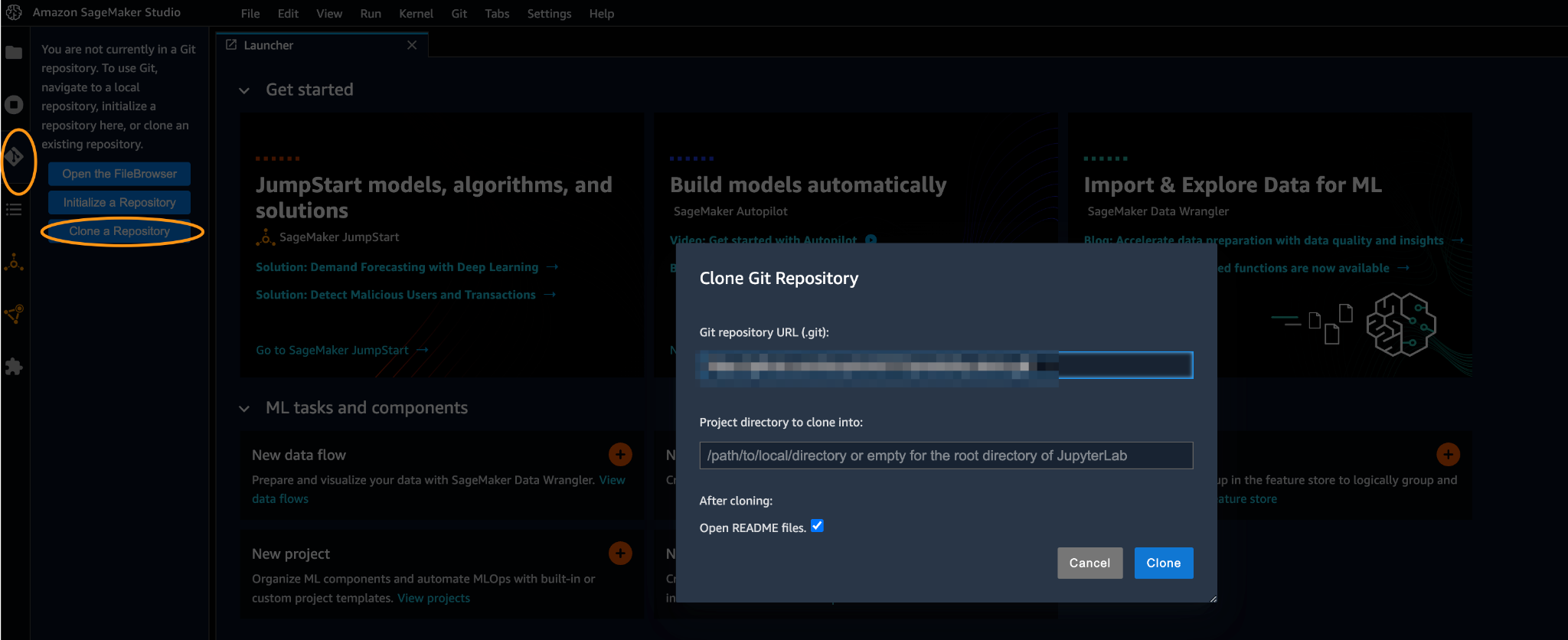This screenshot has height=640, width=1568.
Task: Follow the View projects link
Action: [x=433, y=598]
